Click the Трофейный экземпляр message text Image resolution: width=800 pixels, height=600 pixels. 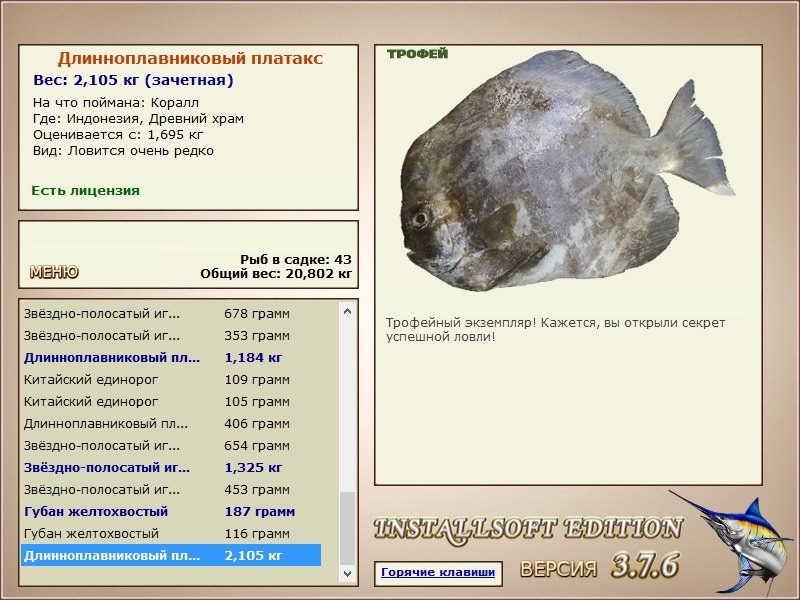coord(555,330)
